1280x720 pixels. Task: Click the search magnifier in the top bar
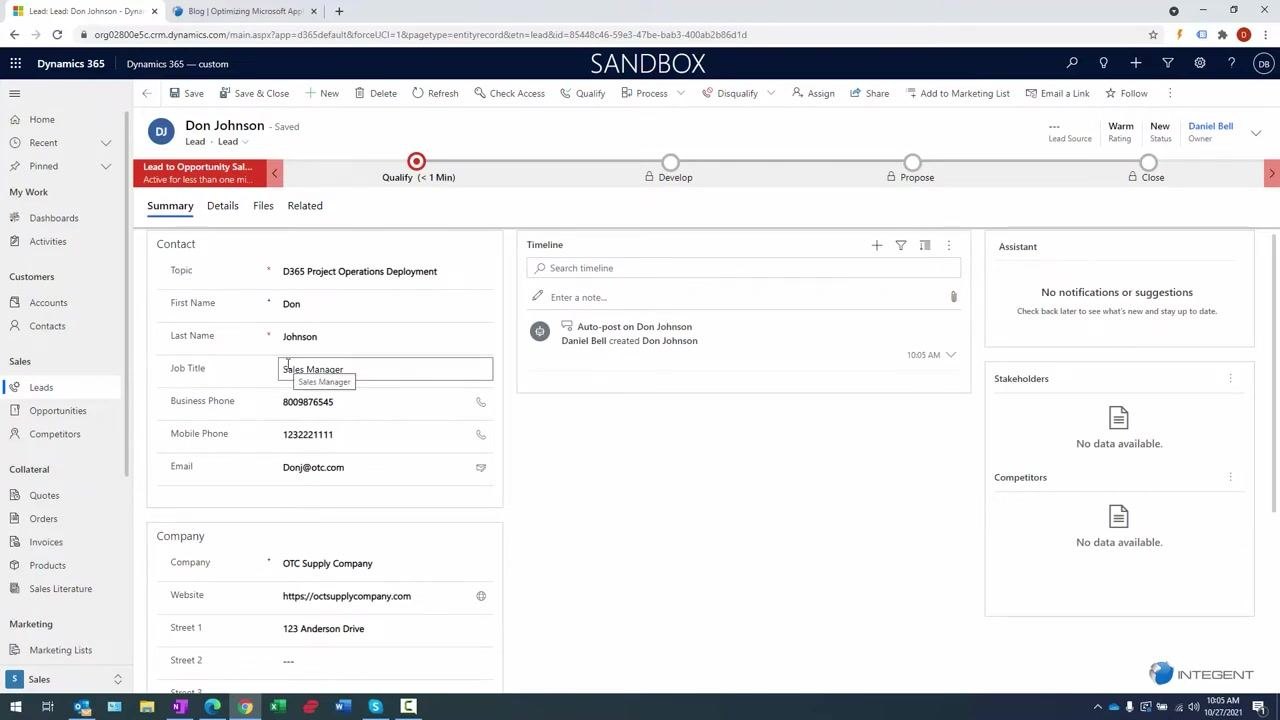coord(1072,63)
